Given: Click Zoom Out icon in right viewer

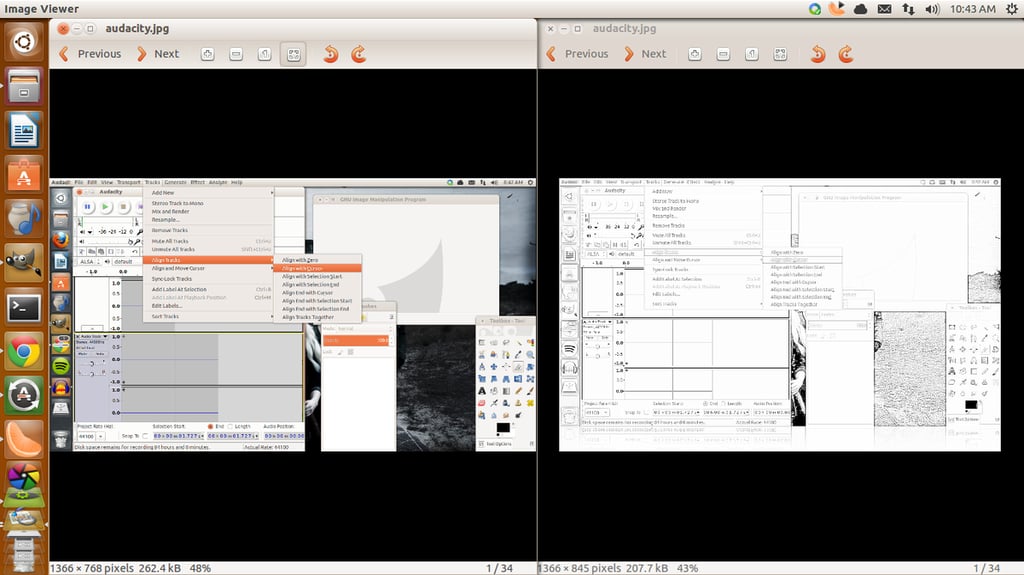Looking at the screenshot, I should (x=723, y=54).
